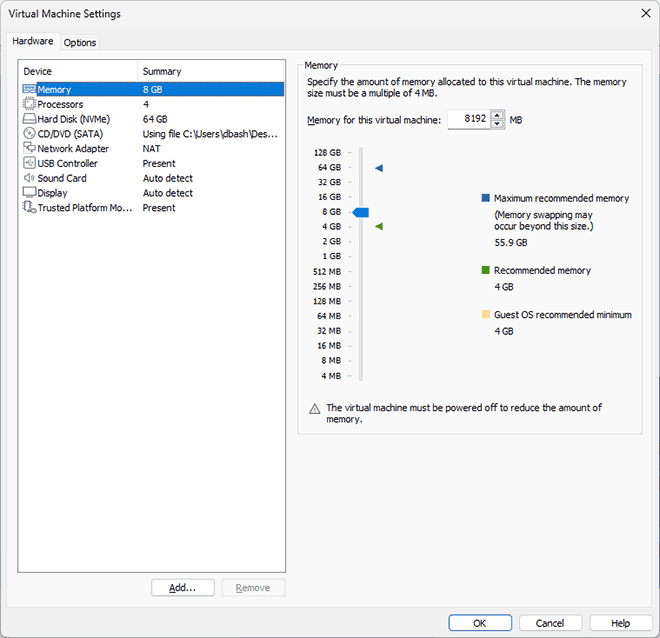Image resolution: width=660 pixels, height=638 pixels.
Task: Click the OK button
Action: tap(480, 623)
